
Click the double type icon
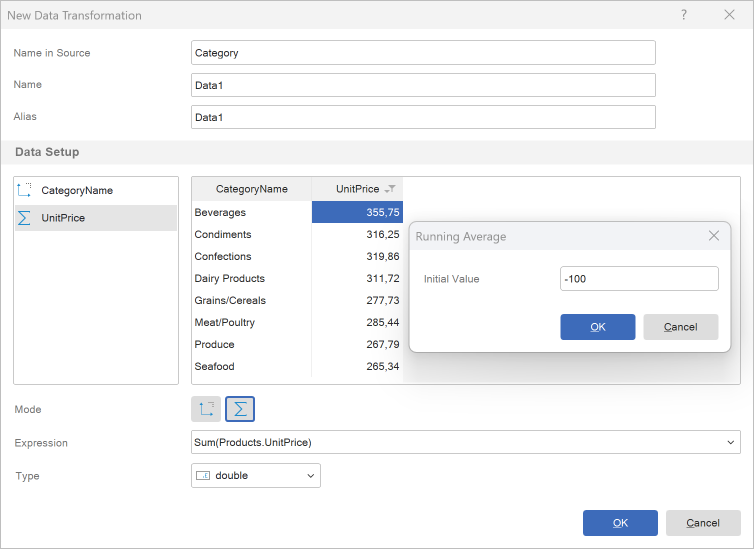[203, 476]
